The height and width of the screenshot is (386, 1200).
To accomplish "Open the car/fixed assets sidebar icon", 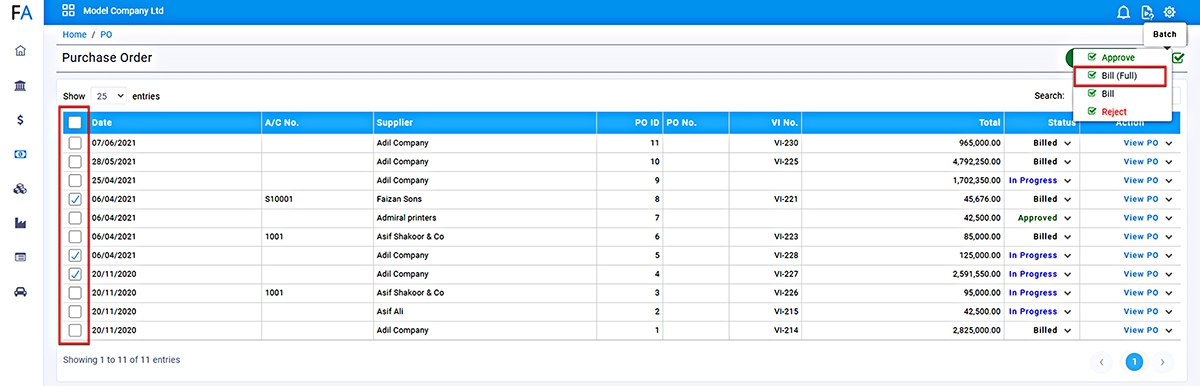I will tap(20, 292).
